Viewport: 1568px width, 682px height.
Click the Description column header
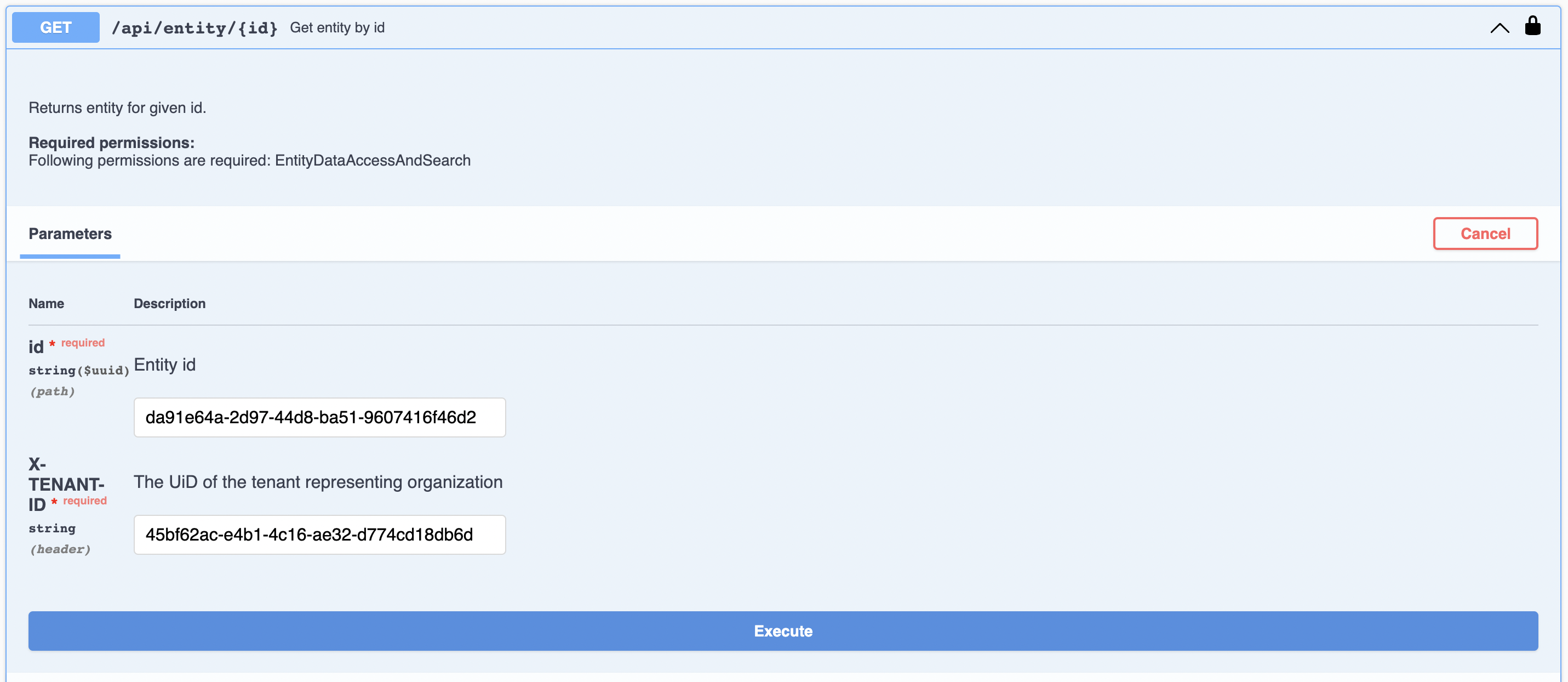pos(169,303)
